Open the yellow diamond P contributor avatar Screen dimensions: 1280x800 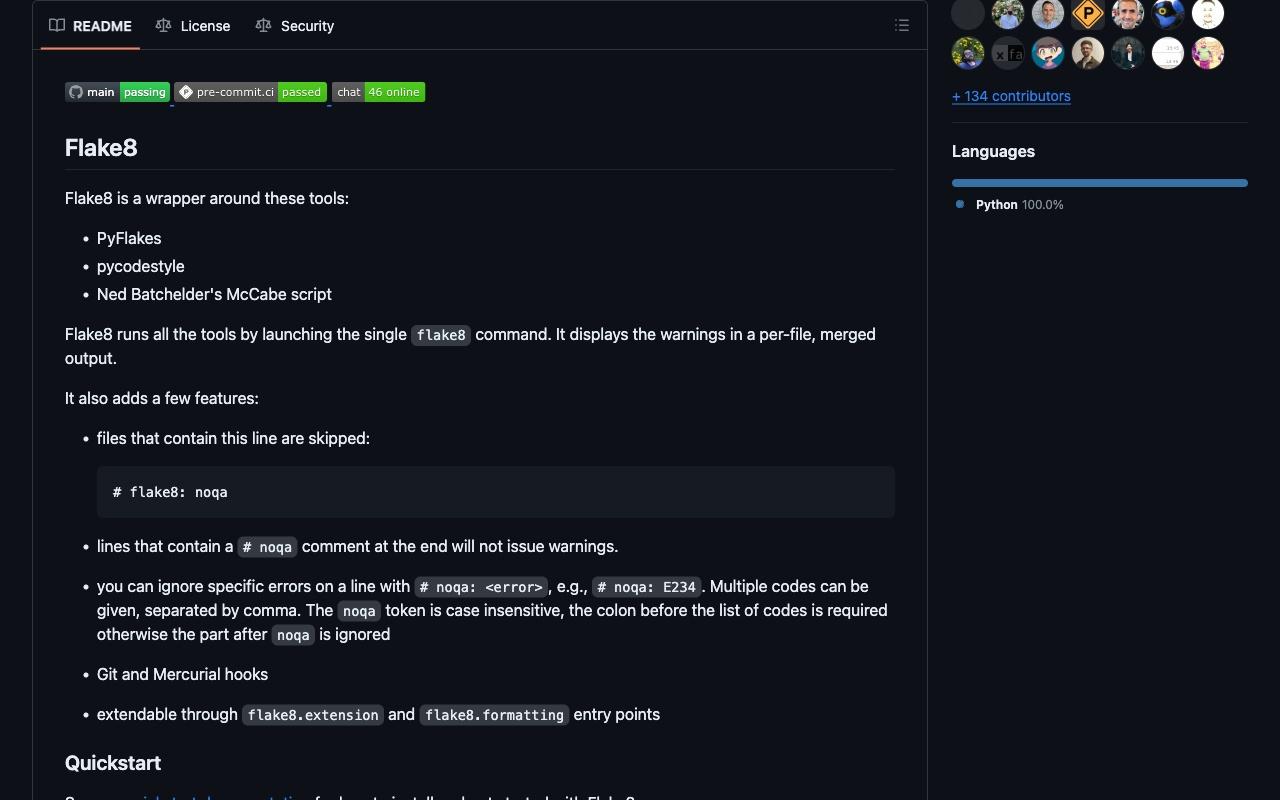click(x=1088, y=14)
